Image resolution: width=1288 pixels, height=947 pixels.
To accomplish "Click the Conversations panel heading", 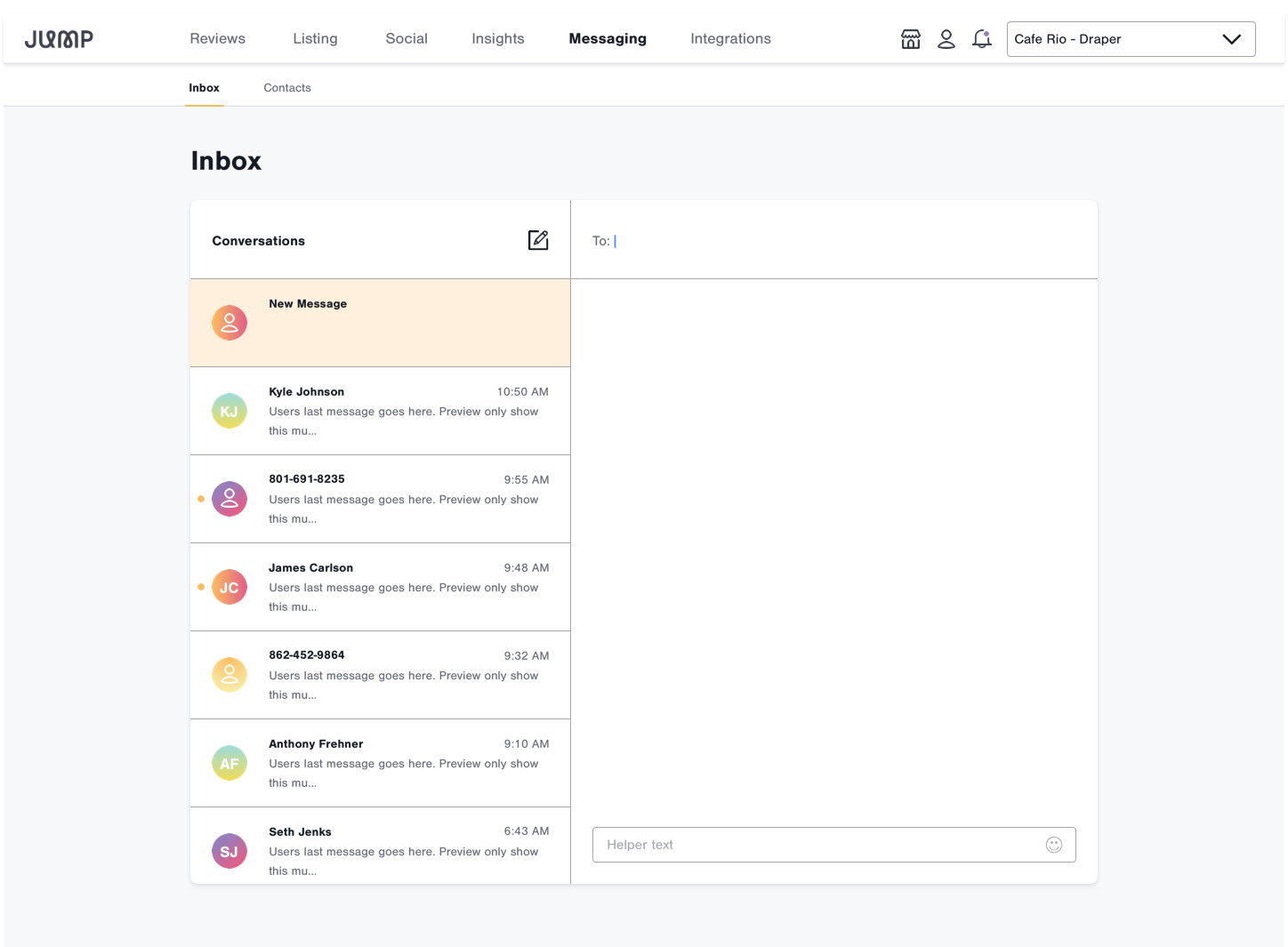I will (259, 241).
